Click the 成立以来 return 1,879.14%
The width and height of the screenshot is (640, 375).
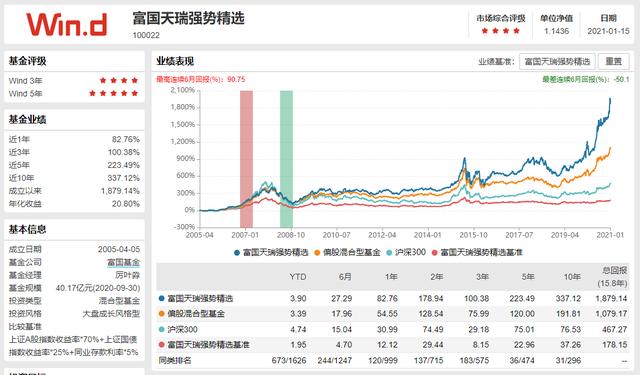pos(120,191)
